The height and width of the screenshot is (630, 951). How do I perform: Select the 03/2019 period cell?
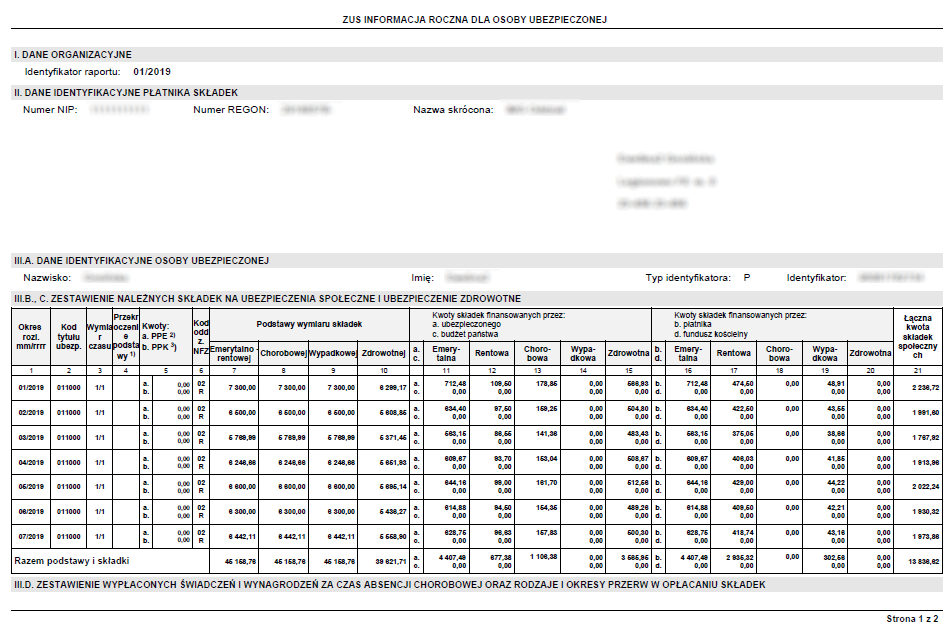pos(31,438)
